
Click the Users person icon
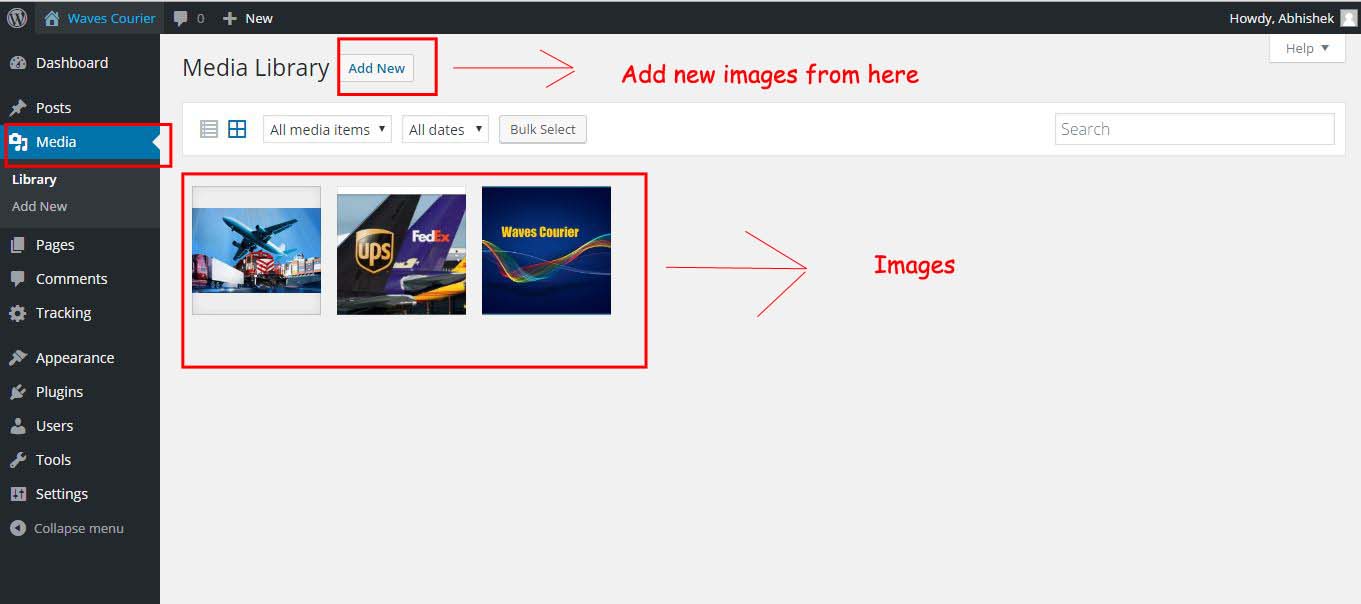point(18,426)
